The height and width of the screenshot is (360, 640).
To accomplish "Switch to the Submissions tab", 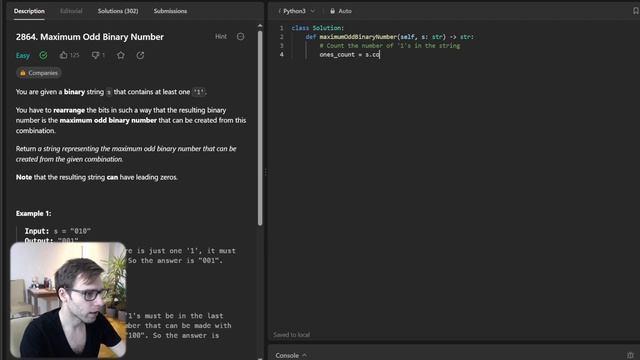I will pos(170,11).
